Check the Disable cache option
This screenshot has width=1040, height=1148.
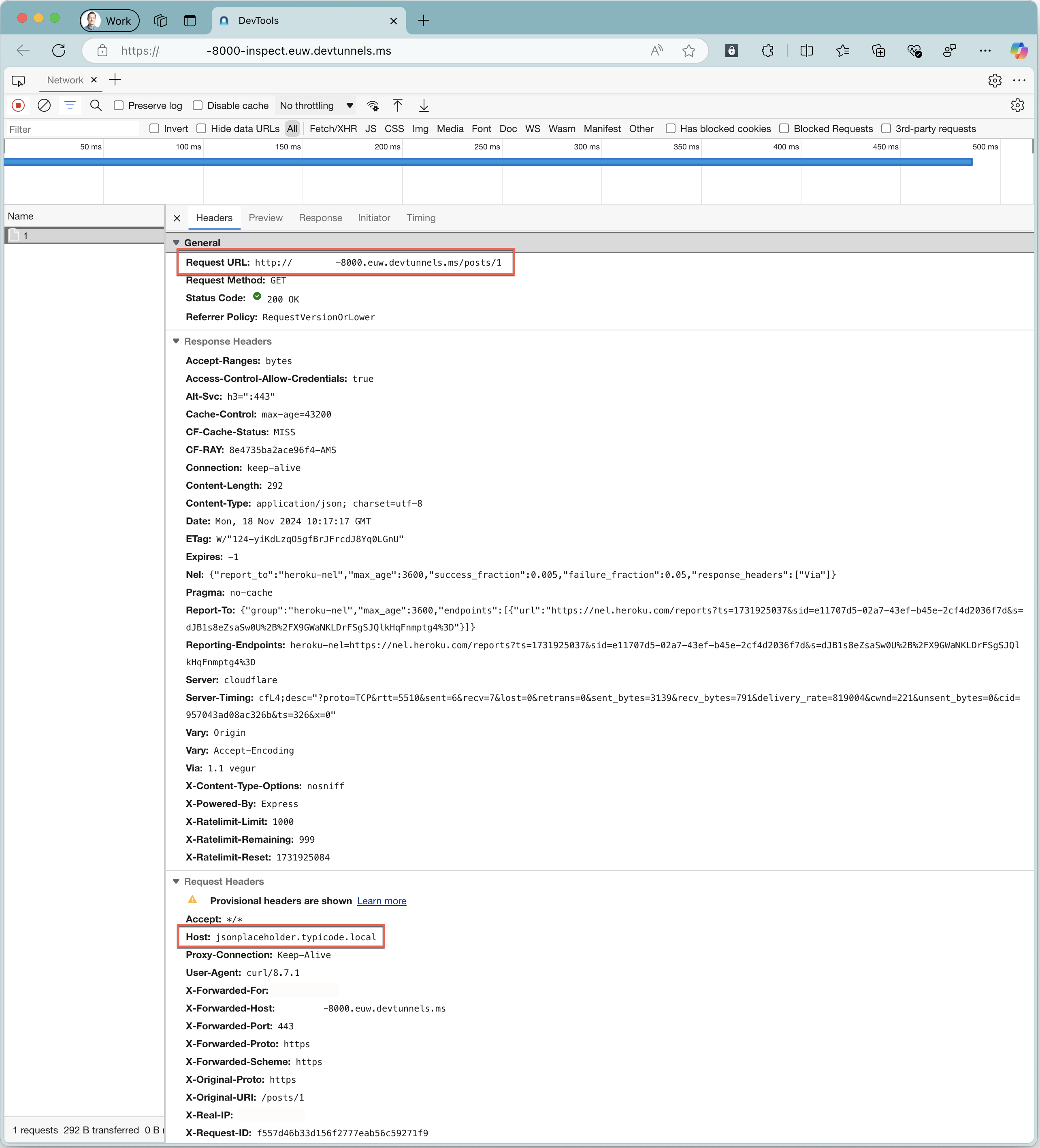(x=198, y=105)
